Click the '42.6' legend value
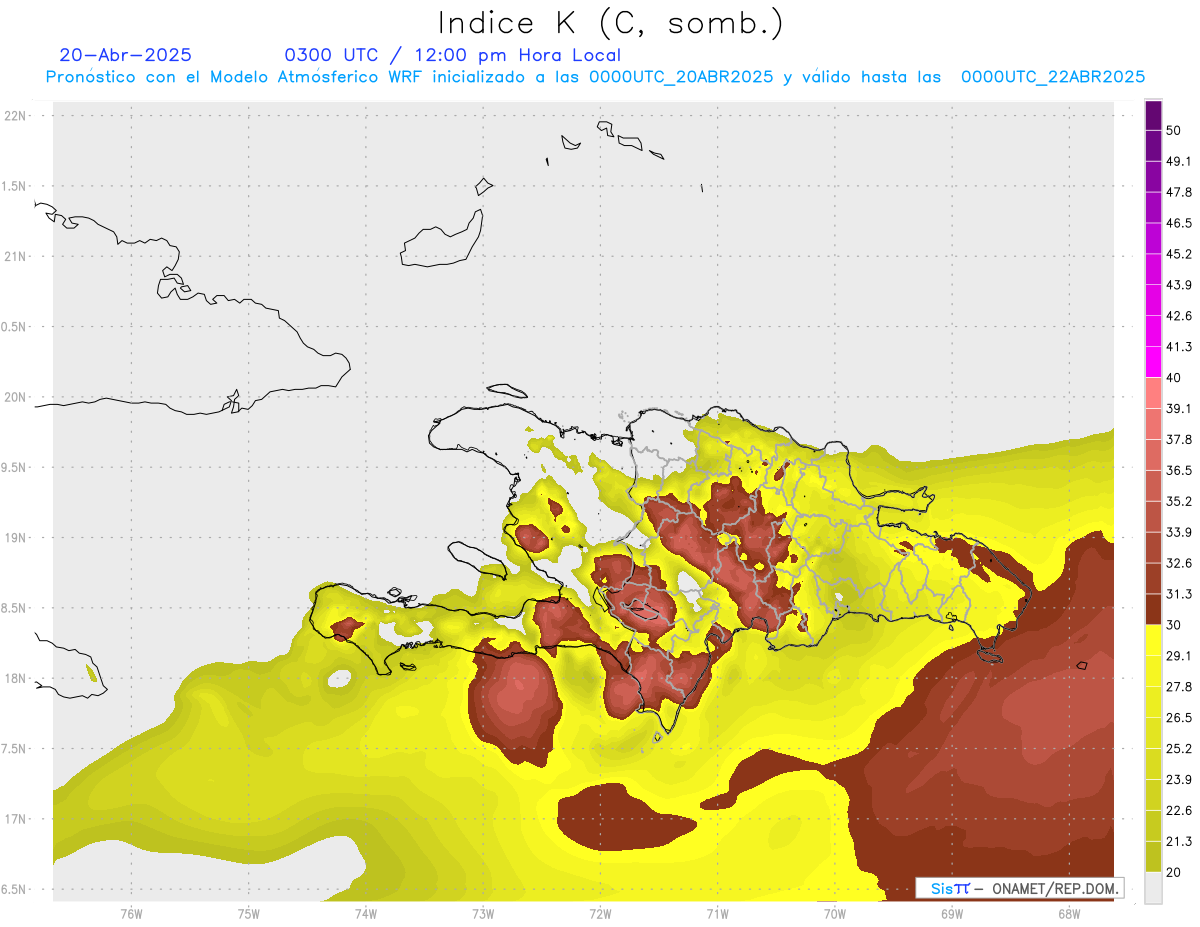The width and height of the screenshot is (1200, 927). coord(1179,316)
